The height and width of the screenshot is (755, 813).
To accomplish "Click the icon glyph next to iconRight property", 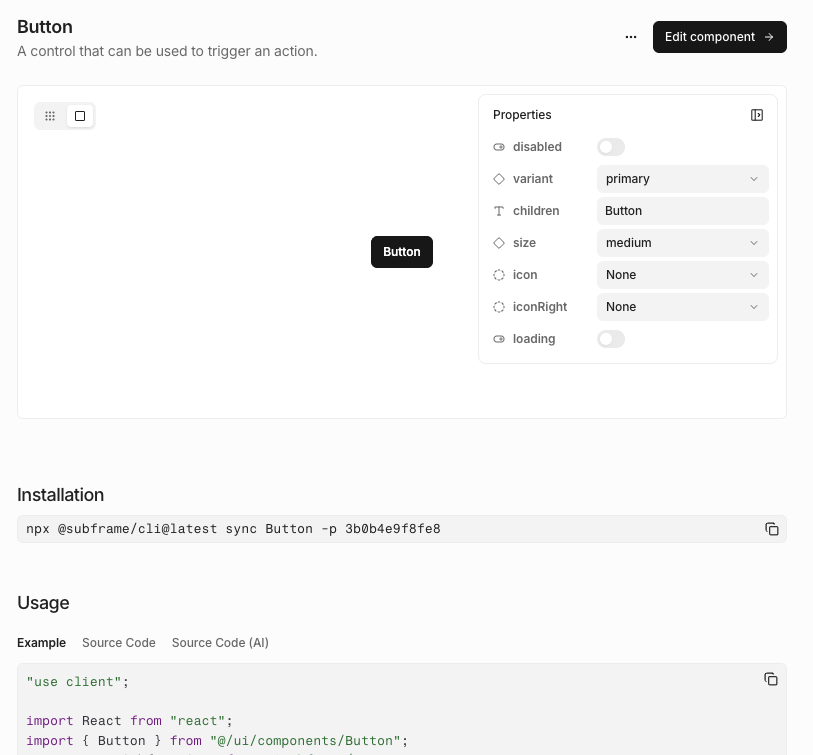I will [x=499, y=307].
